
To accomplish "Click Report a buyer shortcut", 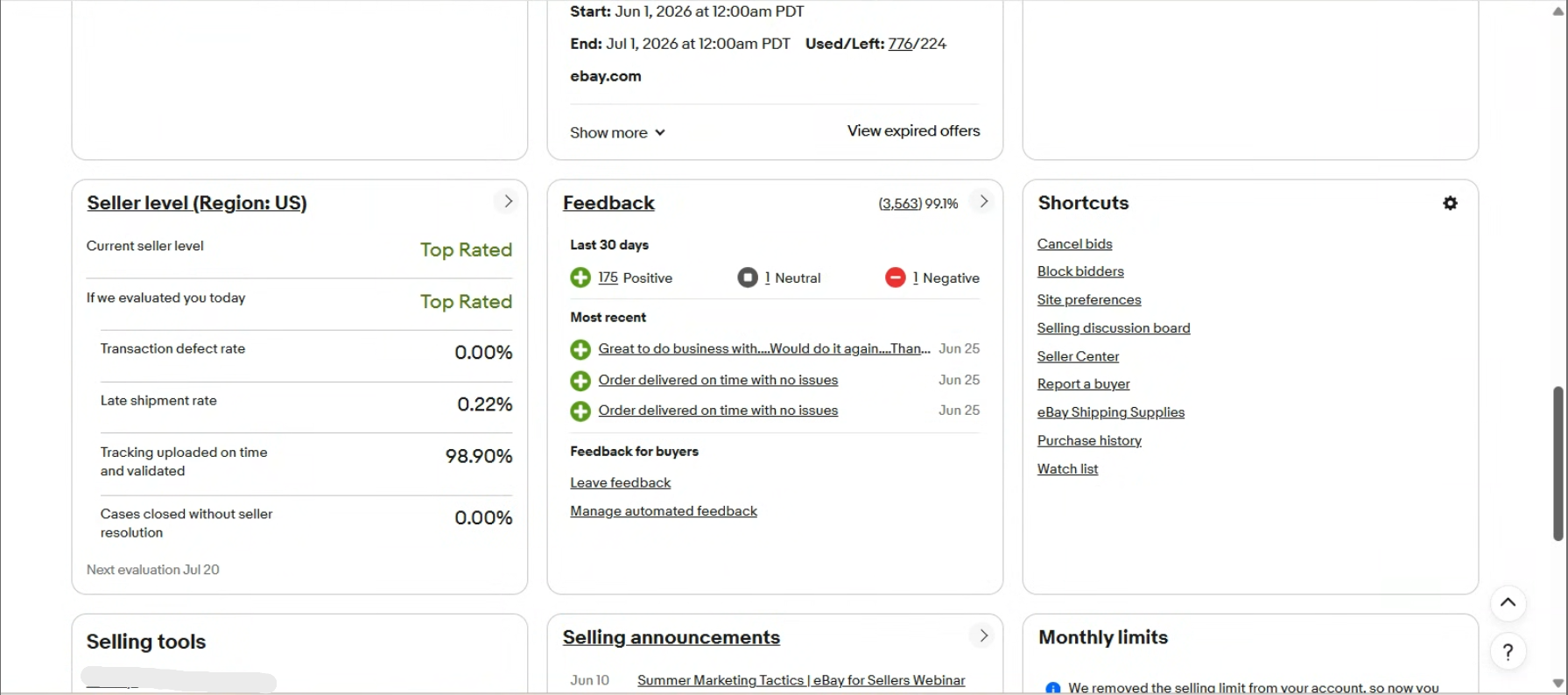I will [x=1083, y=384].
